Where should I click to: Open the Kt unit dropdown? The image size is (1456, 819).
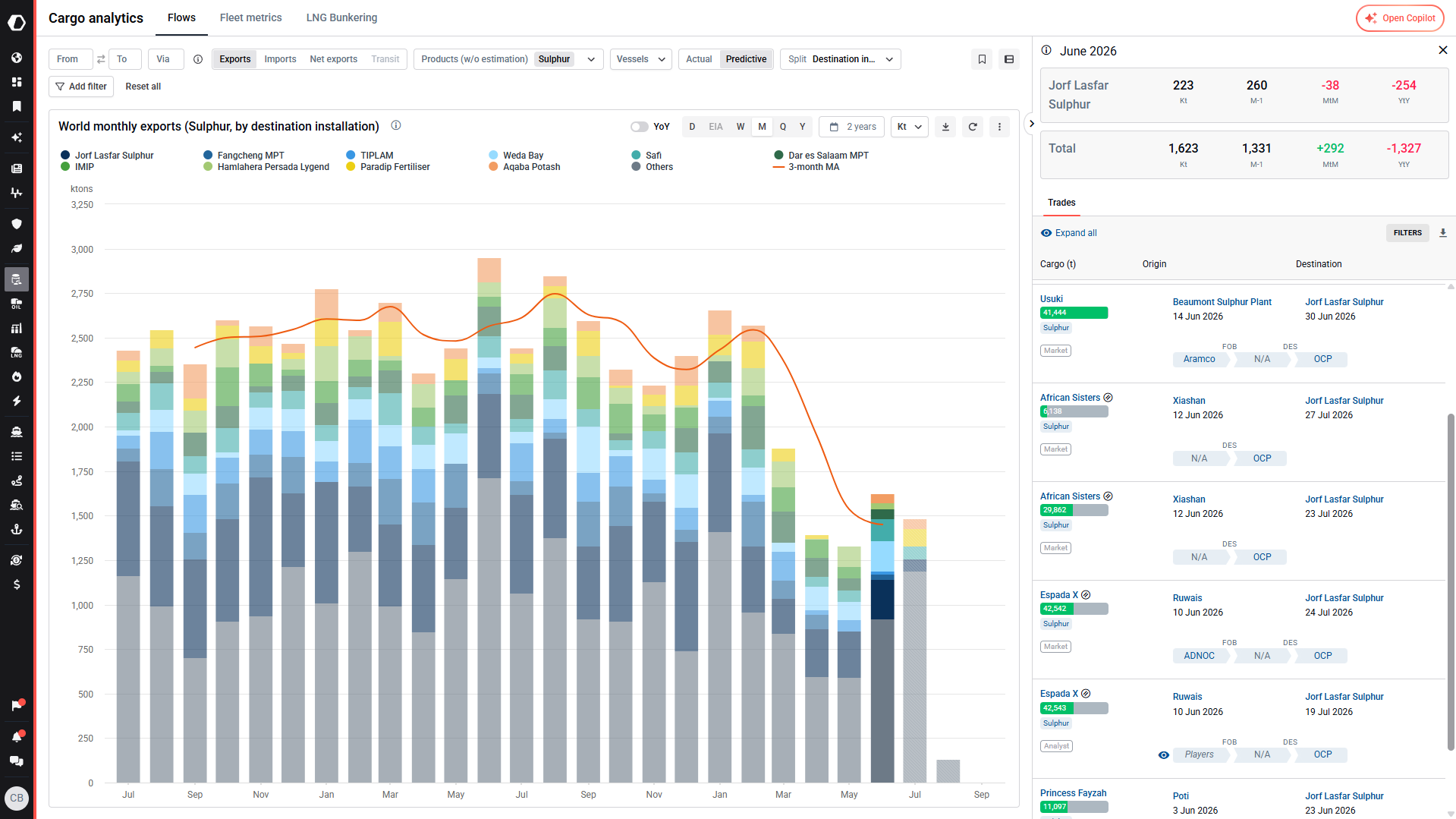coord(910,127)
